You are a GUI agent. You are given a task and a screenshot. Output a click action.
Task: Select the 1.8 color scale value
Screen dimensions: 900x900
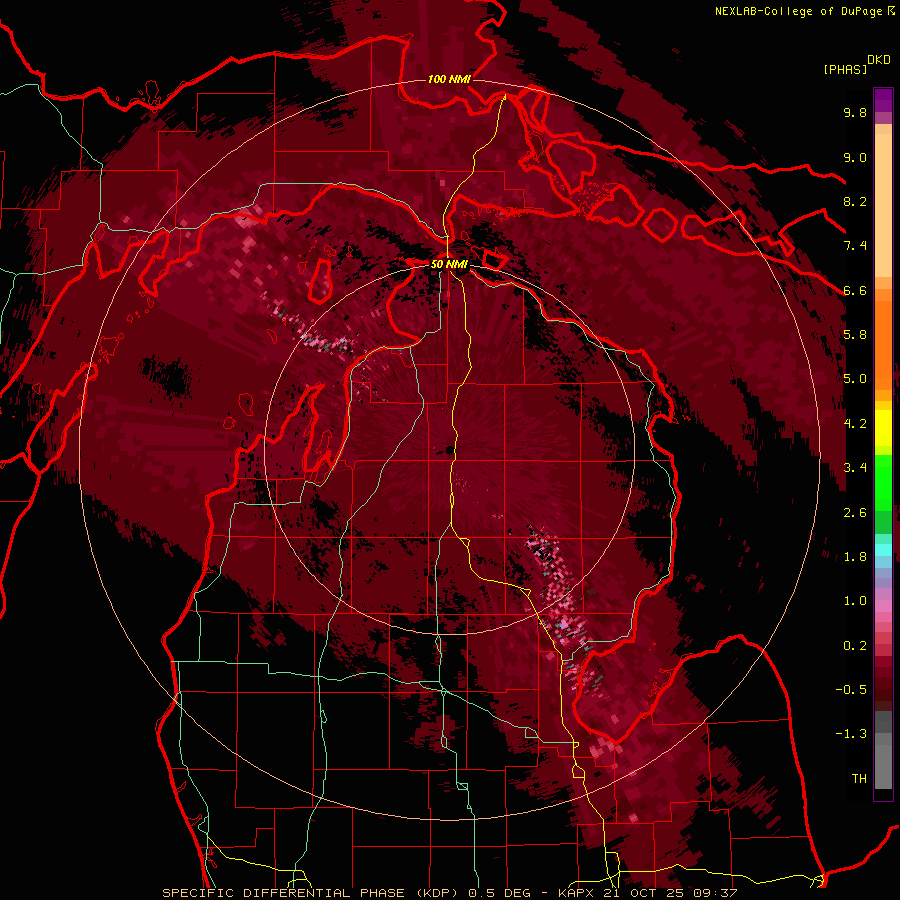coord(855,557)
